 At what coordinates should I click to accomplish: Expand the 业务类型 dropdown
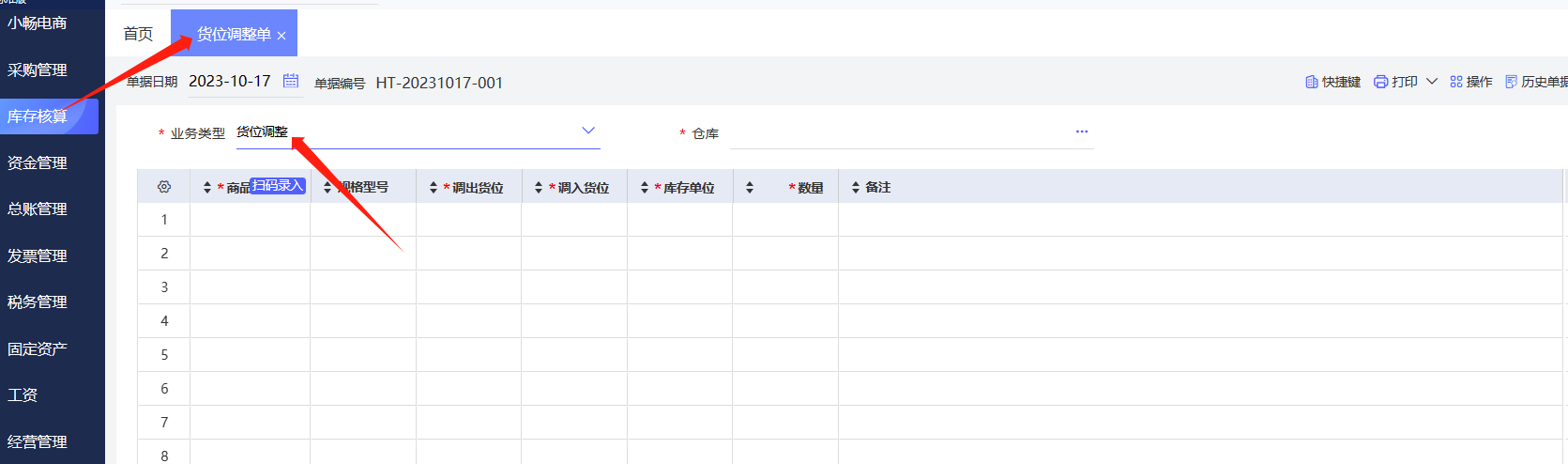(x=588, y=131)
